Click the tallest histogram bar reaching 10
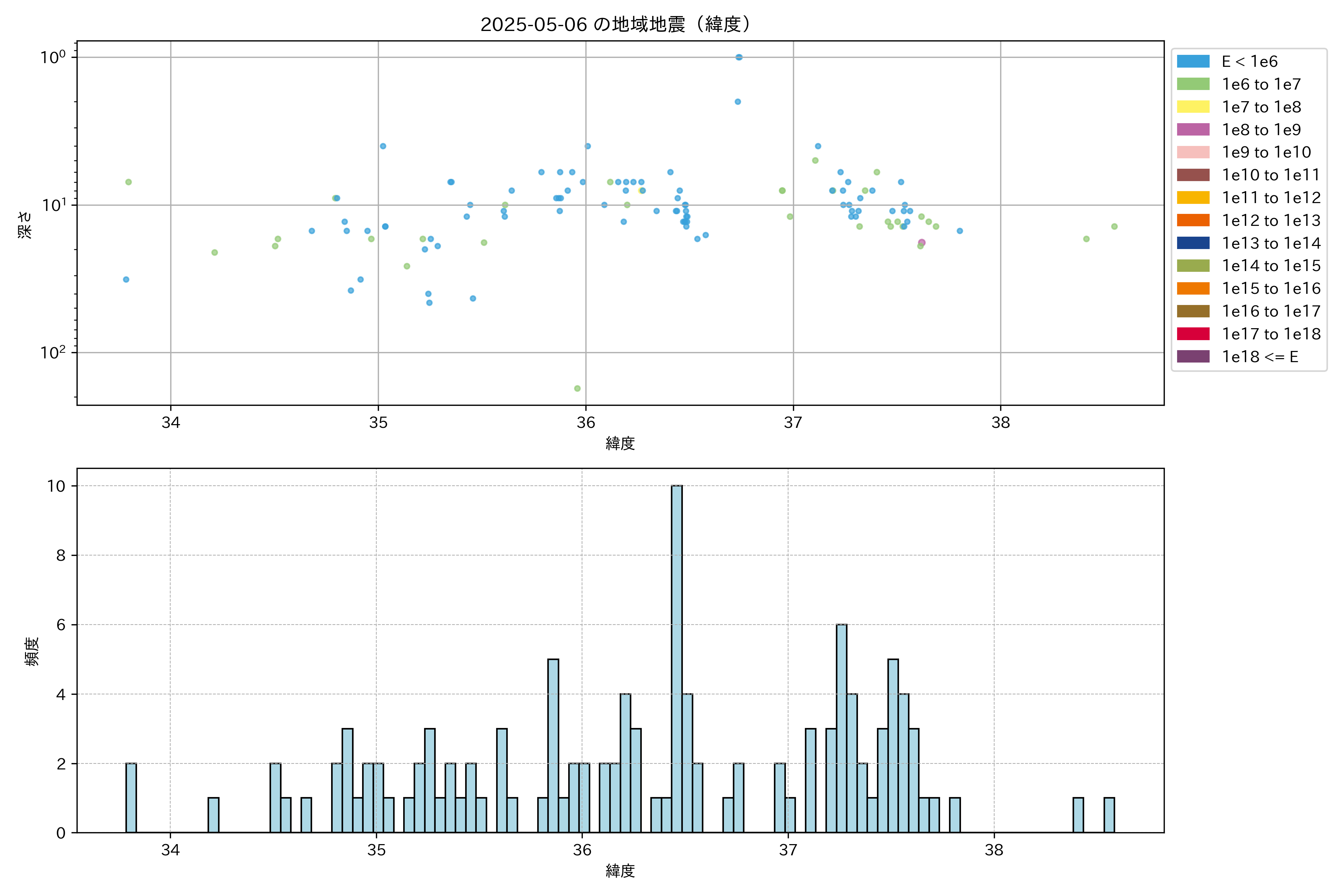 click(x=676, y=657)
